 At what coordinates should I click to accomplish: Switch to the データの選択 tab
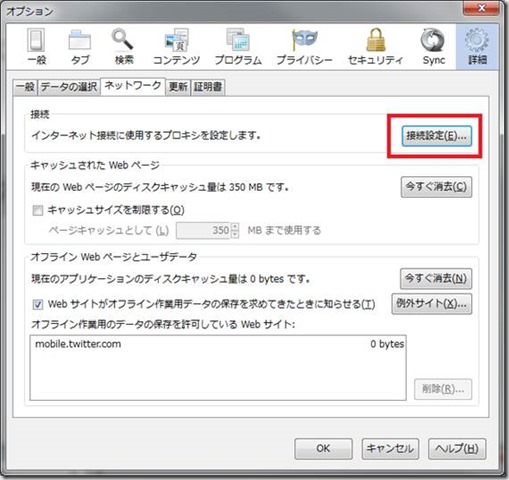(69, 87)
